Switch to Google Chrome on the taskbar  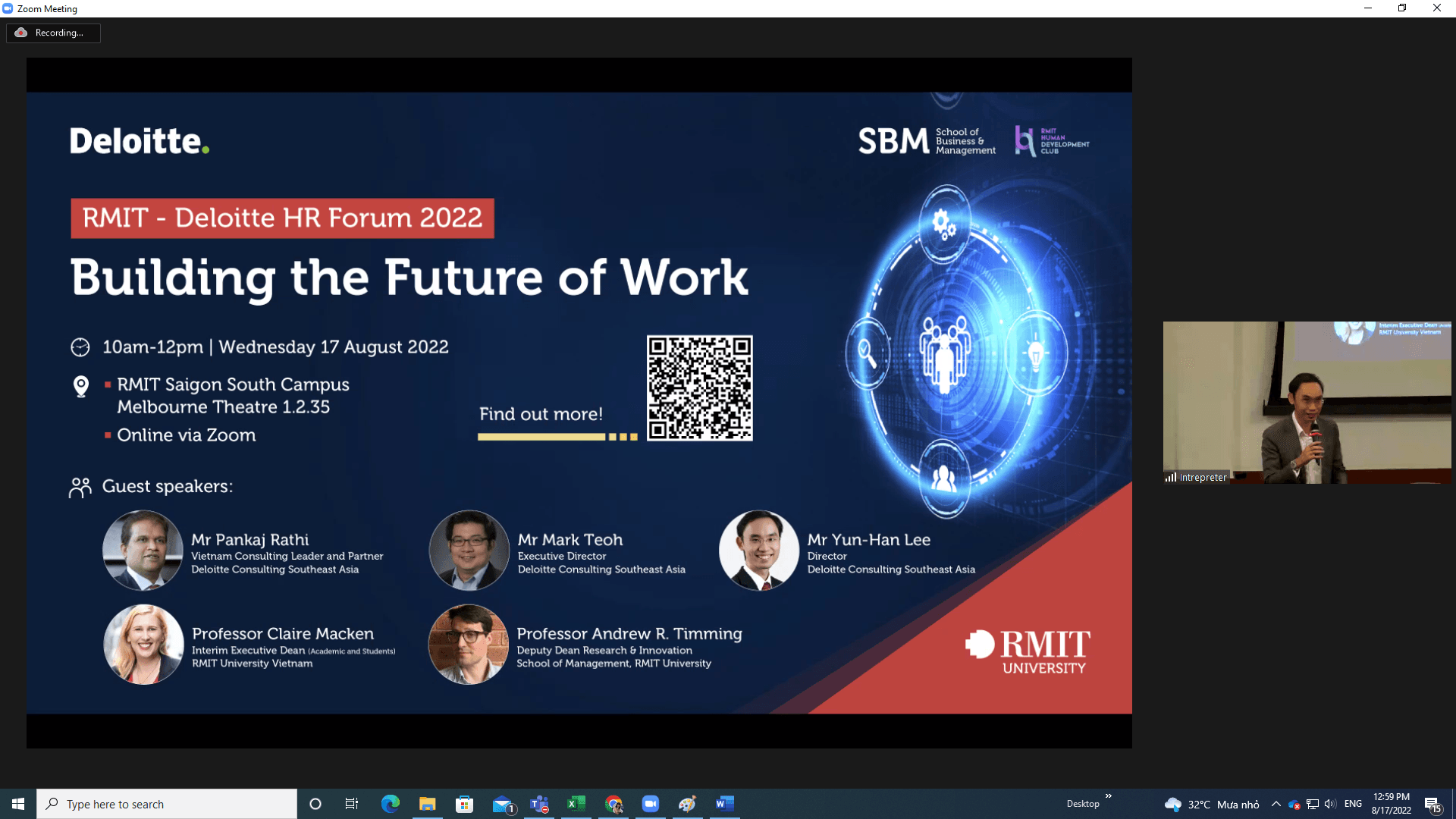tap(613, 804)
